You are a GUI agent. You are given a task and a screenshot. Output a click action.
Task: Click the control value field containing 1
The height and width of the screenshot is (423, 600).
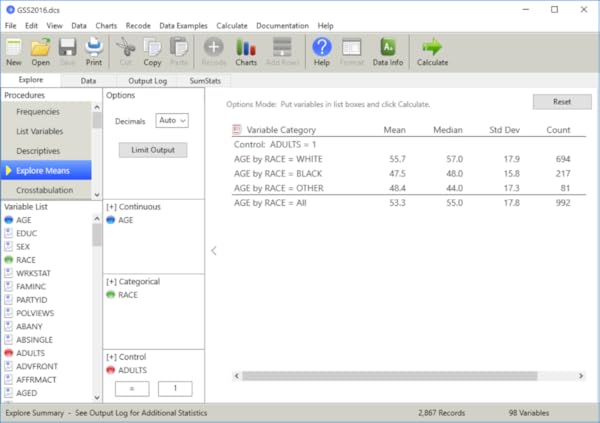pos(175,389)
